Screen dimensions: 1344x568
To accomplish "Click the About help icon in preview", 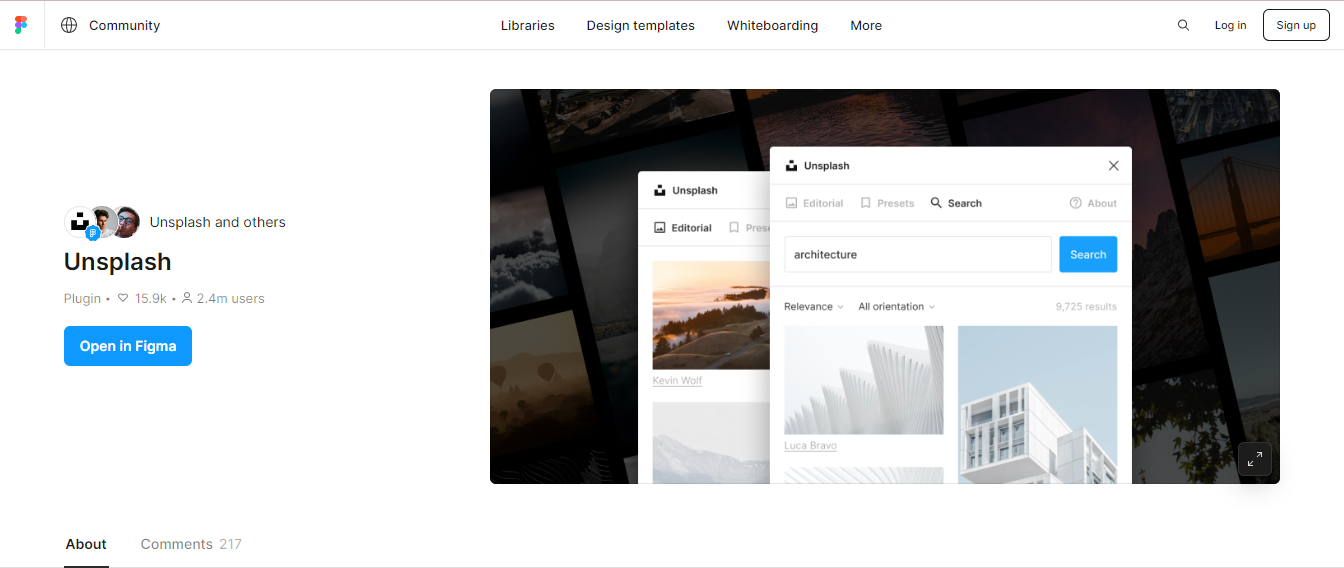I will (1076, 203).
